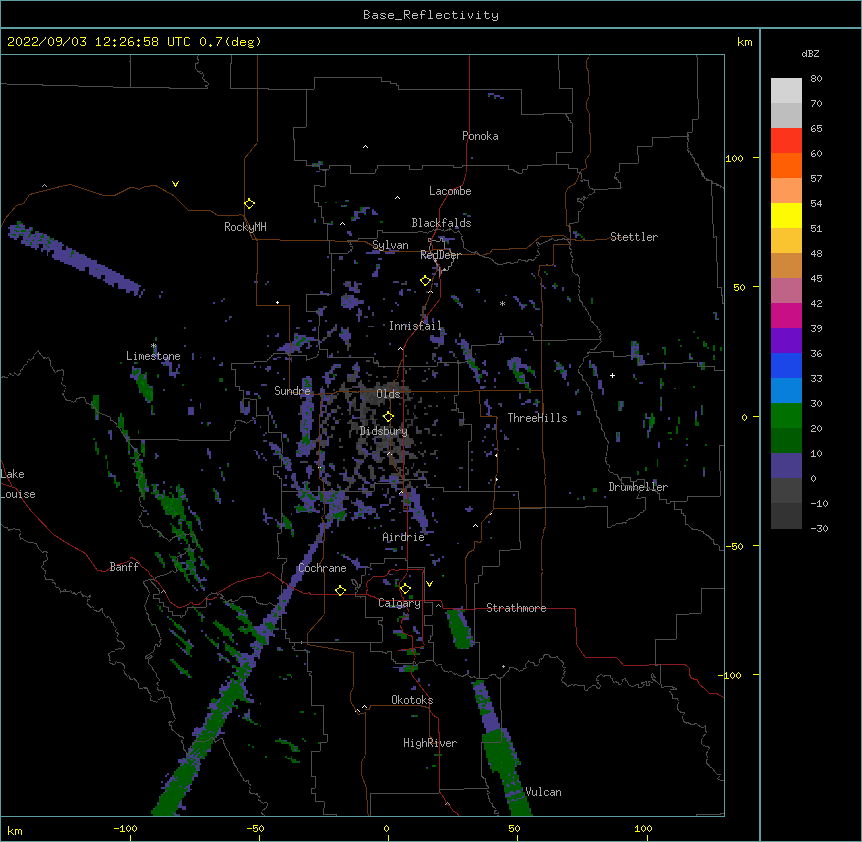
Task: Click the km unit label at the bottom left
Action: [x=14, y=830]
